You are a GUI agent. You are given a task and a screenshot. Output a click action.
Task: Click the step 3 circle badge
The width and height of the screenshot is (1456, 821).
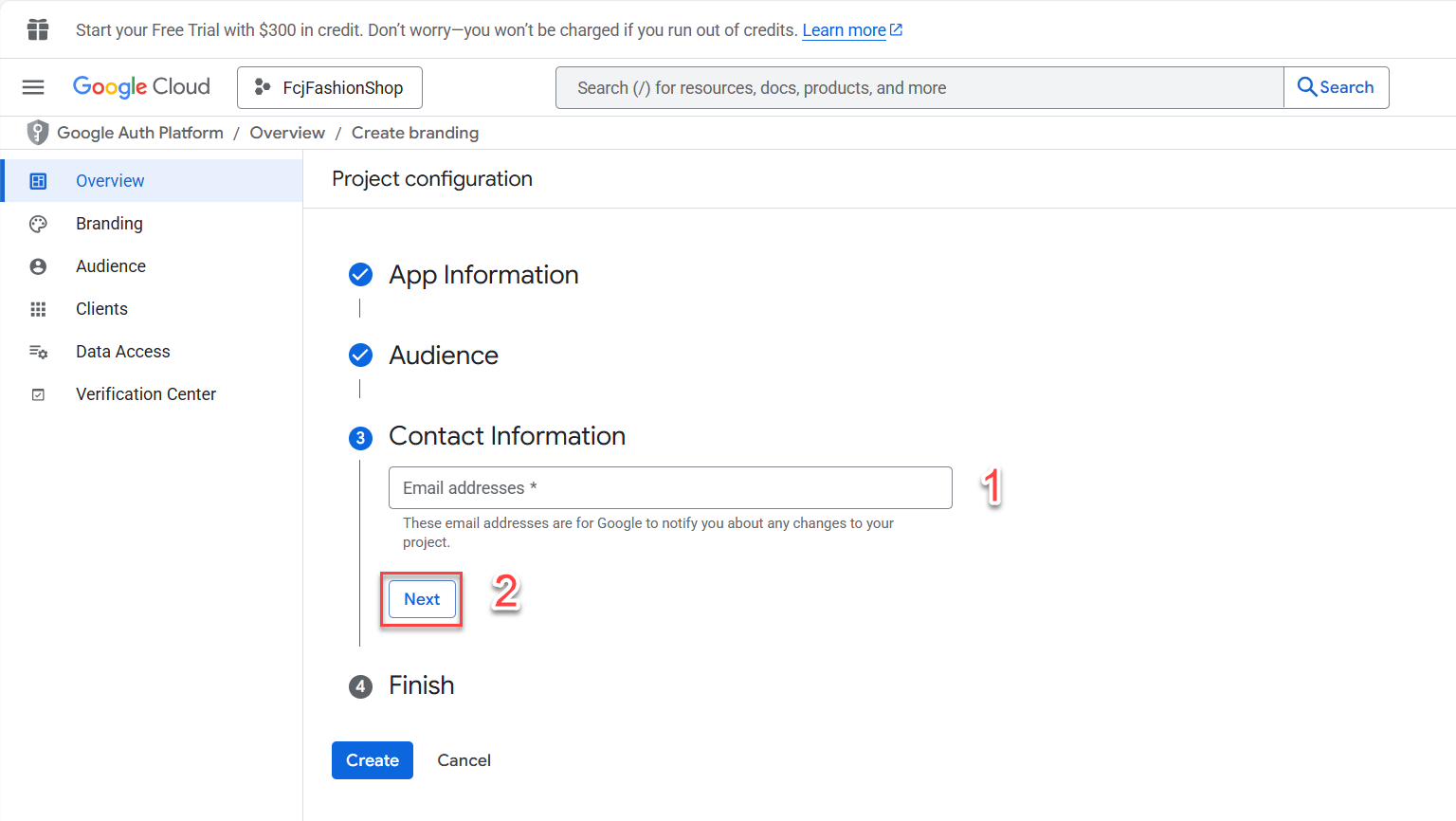pyautogui.click(x=360, y=438)
